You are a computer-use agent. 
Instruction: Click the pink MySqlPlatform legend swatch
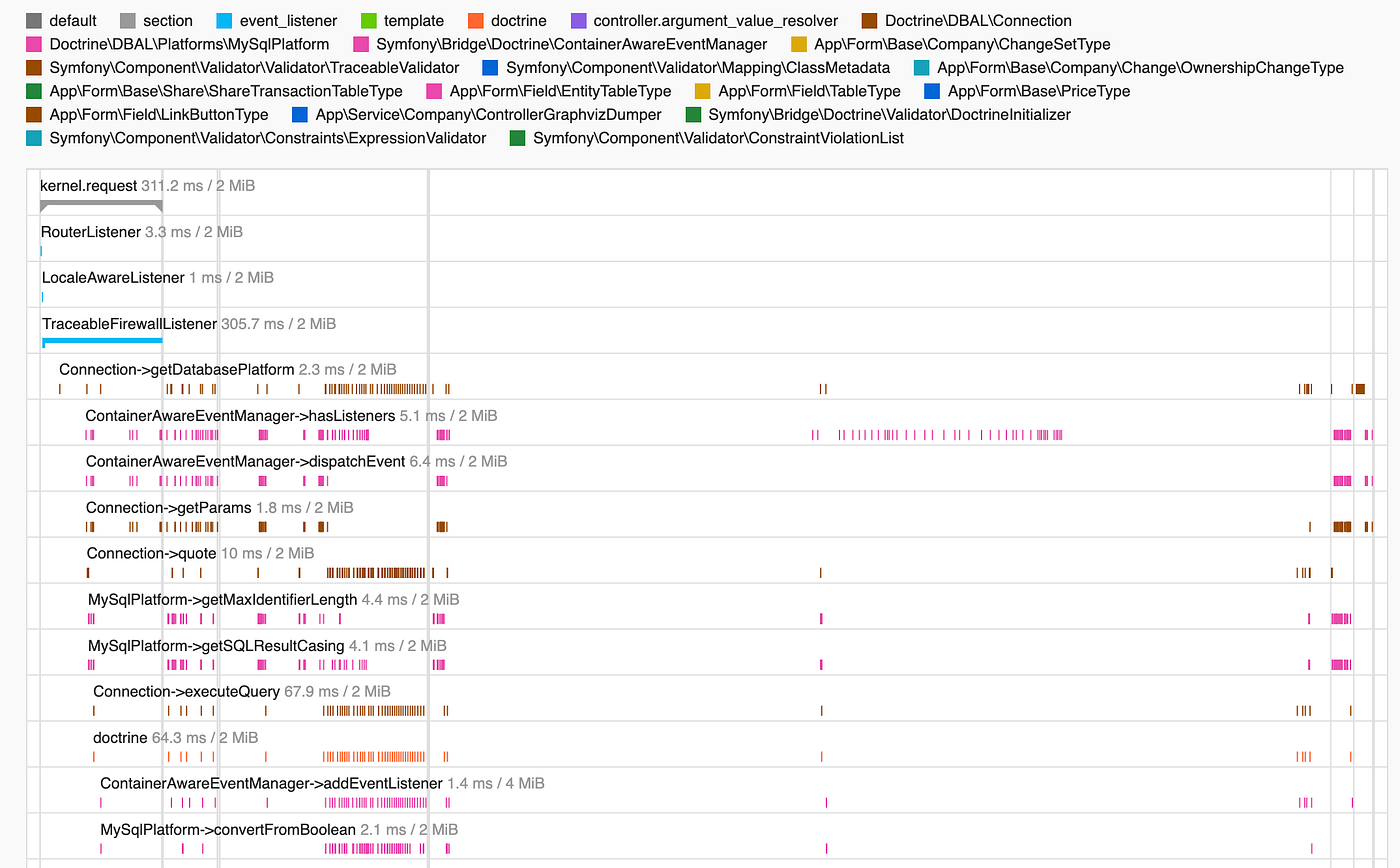(34, 44)
